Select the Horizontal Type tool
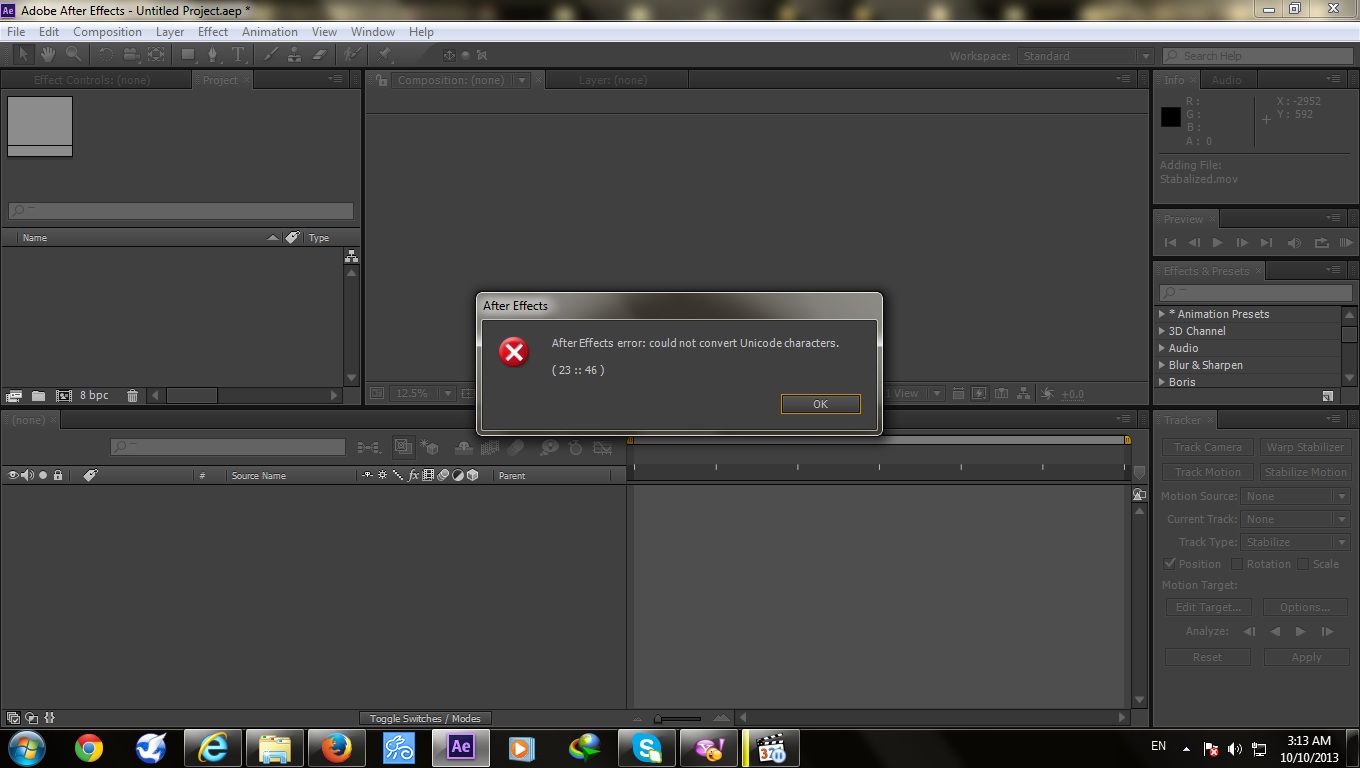This screenshot has width=1360, height=768. 238,55
